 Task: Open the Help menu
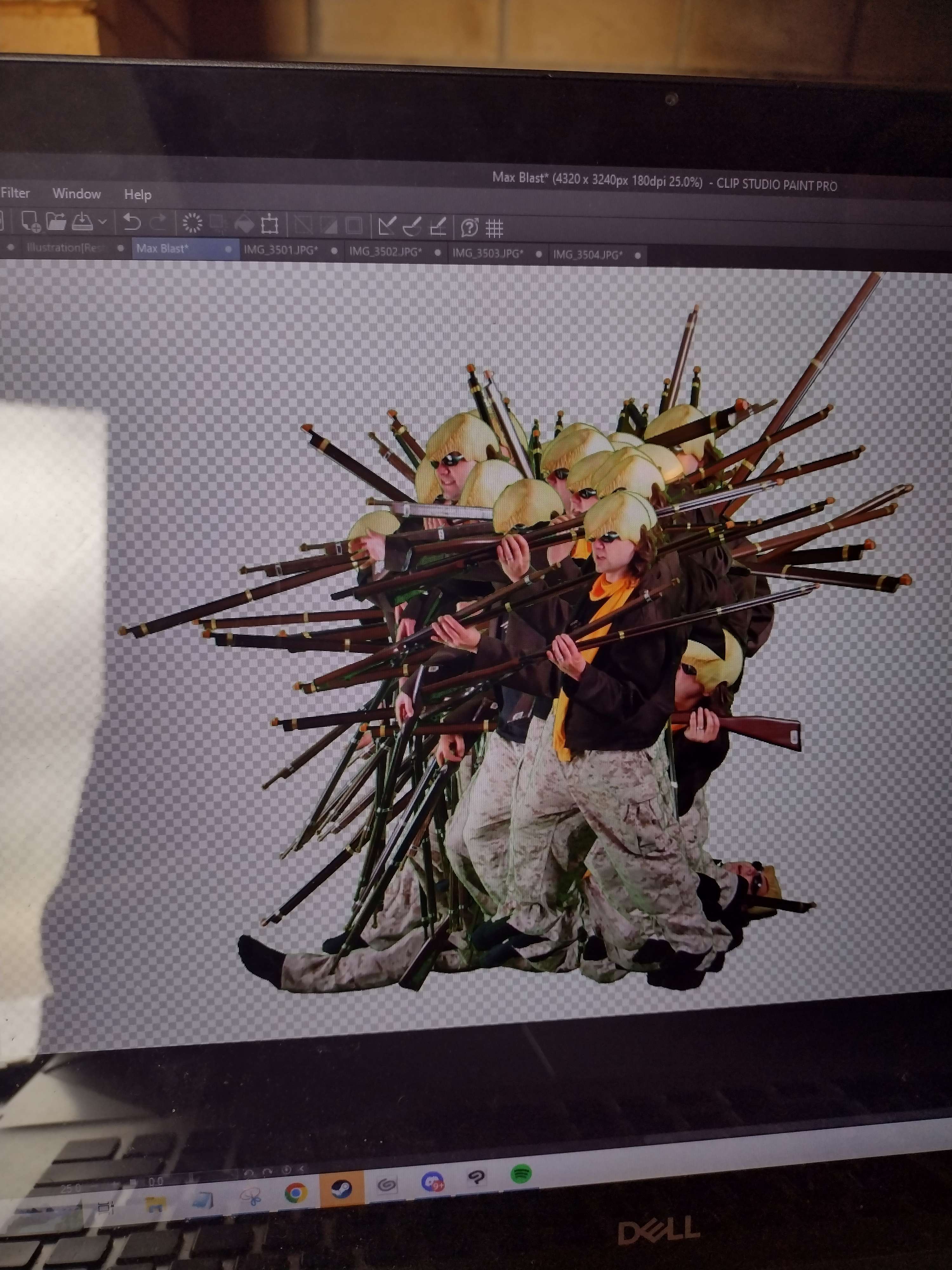[x=138, y=195]
